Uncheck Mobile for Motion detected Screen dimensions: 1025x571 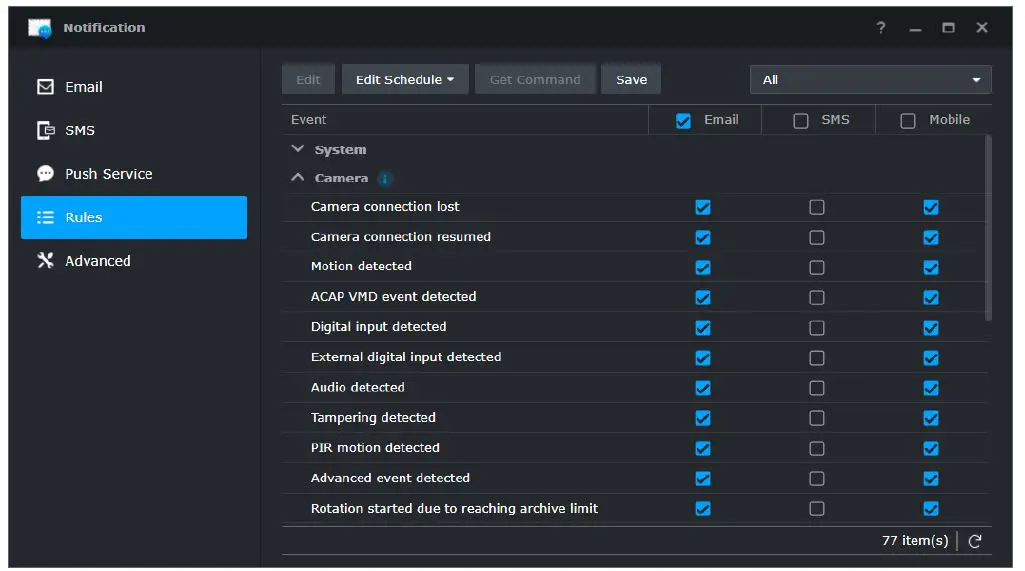[x=931, y=268]
